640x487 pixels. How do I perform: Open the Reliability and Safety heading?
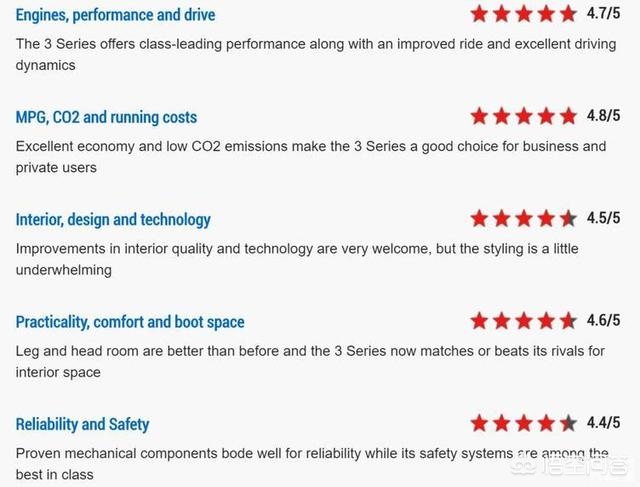(x=82, y=424)
